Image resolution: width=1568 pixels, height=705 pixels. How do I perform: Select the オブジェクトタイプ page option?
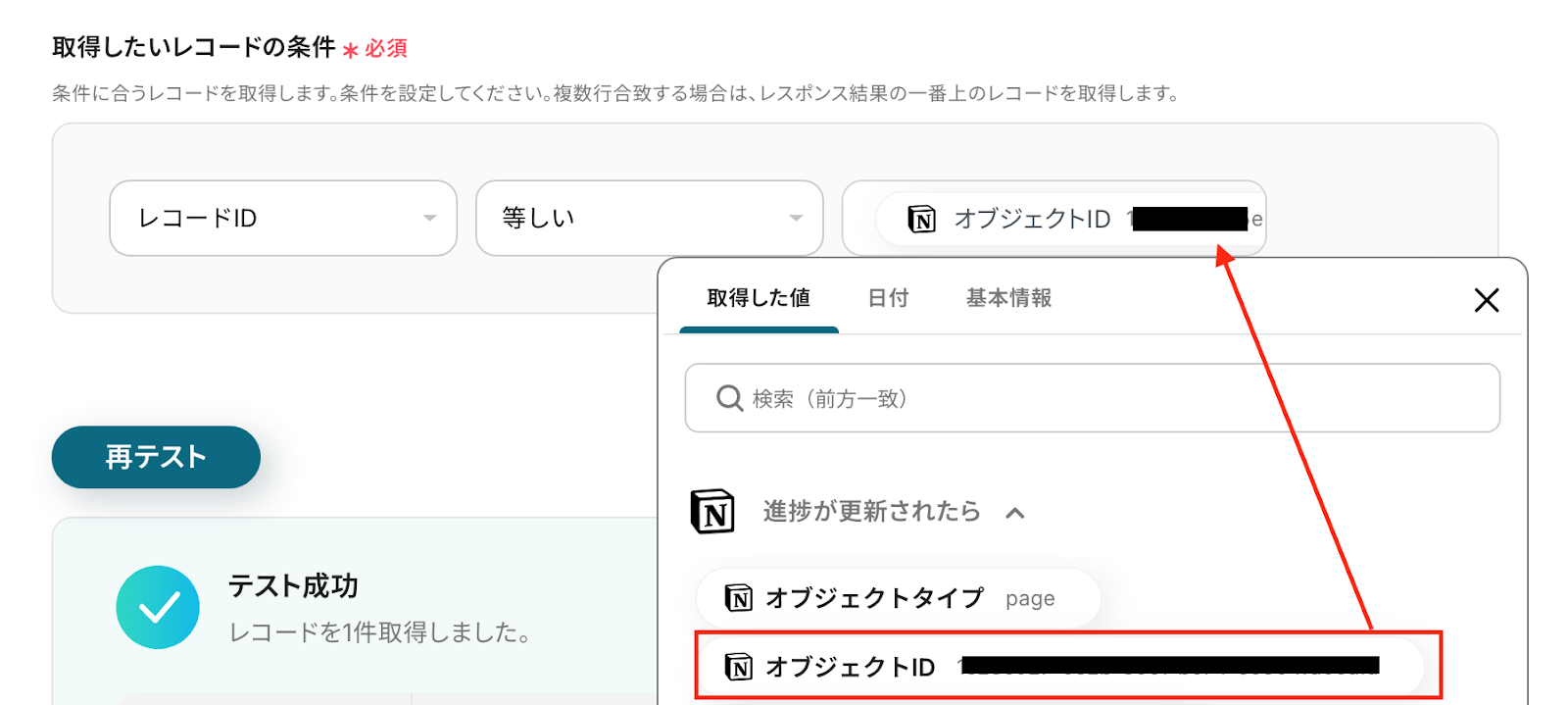point(898,598)
